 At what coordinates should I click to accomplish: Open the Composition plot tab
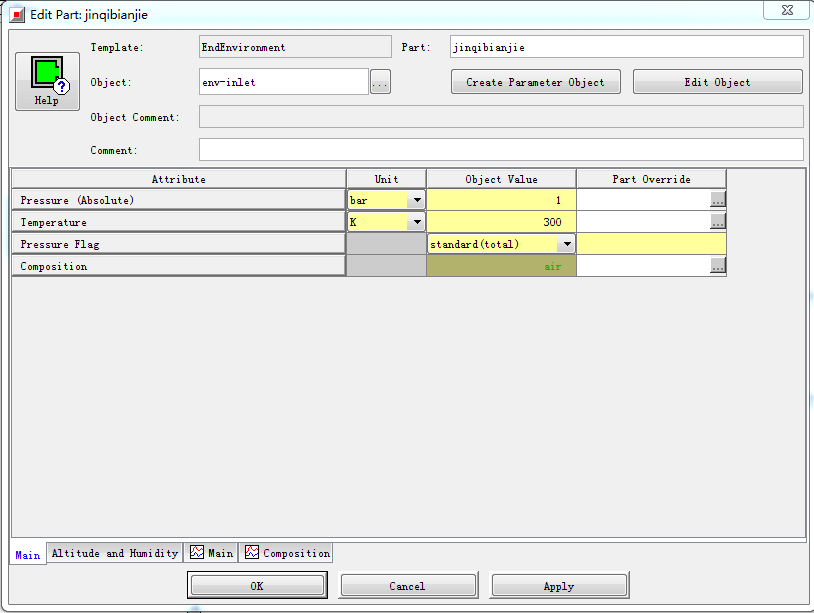[x=287, y=553]
